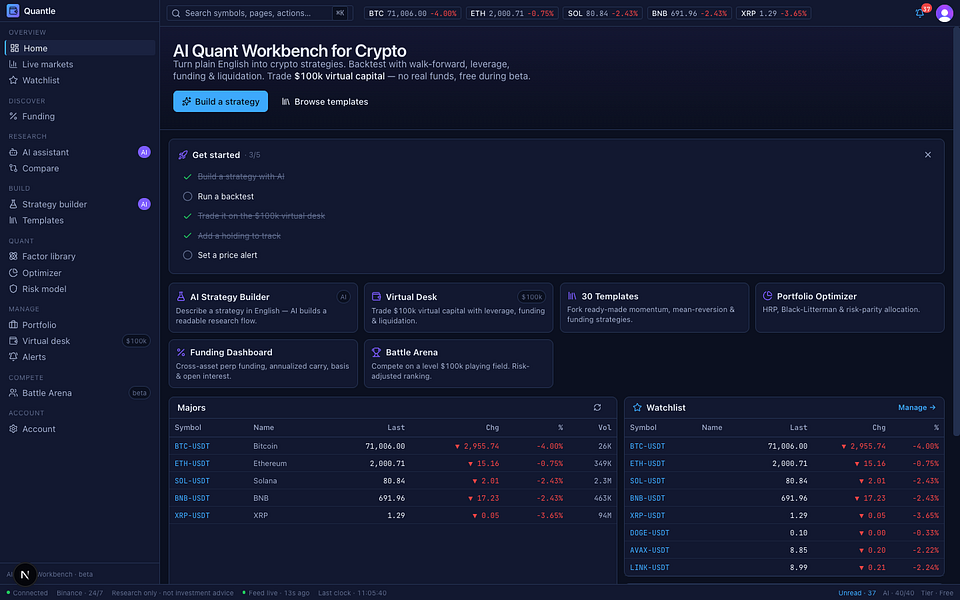
Task: Click Build a strategy button
Action: (x=220, y=102)
